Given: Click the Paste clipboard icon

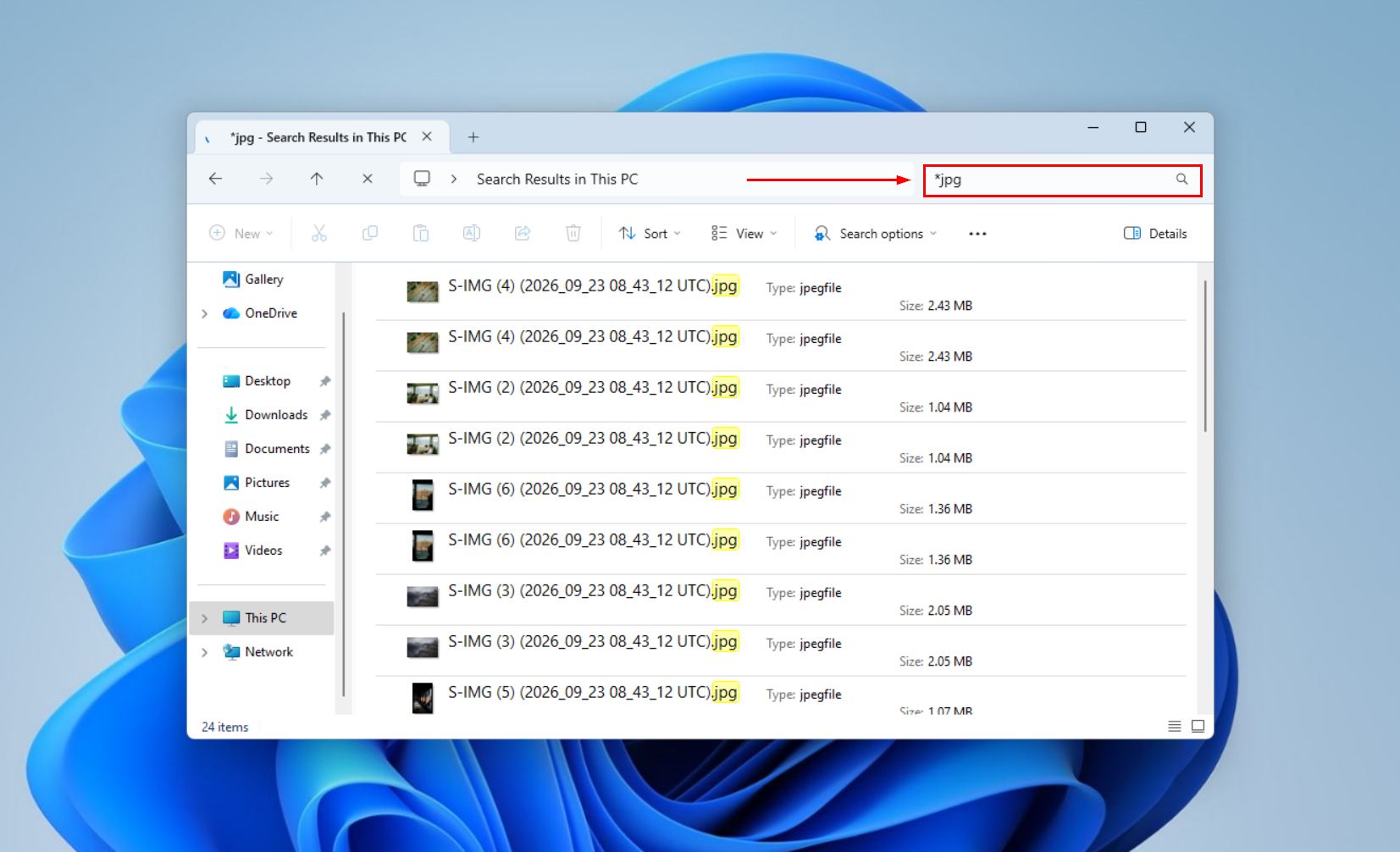Looking at the screenshot, I should [x=421, y=233].
